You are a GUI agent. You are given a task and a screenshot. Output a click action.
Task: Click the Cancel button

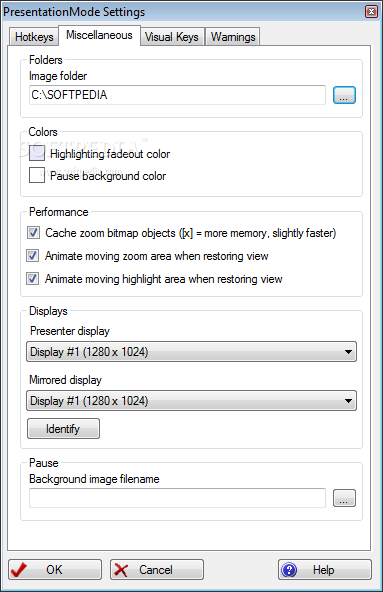157,569
